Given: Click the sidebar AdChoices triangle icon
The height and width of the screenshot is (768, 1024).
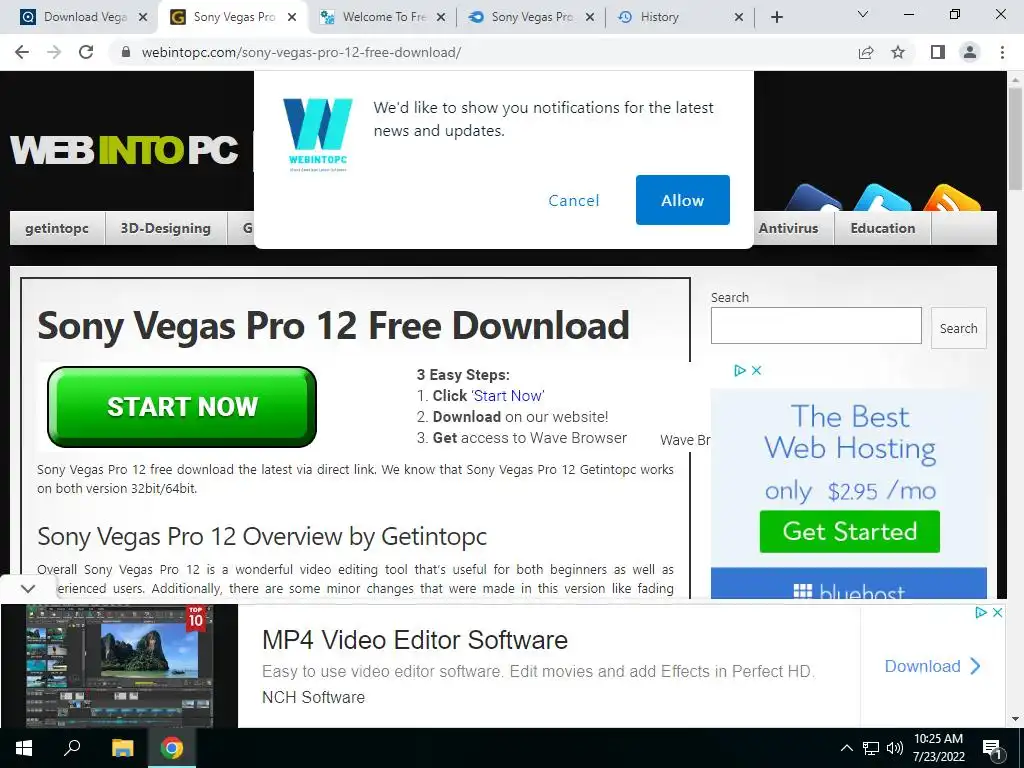Looking at the screenshot, I should [740, 370].
